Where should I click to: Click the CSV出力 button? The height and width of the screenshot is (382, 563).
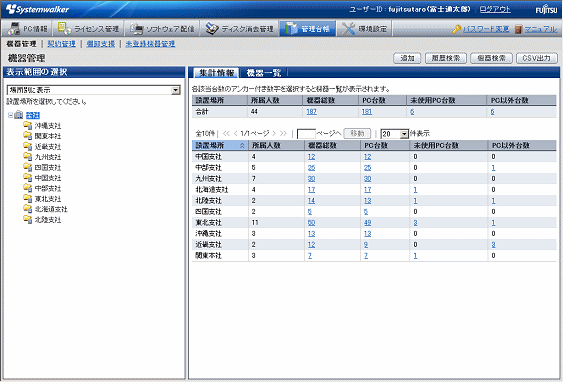536,58
